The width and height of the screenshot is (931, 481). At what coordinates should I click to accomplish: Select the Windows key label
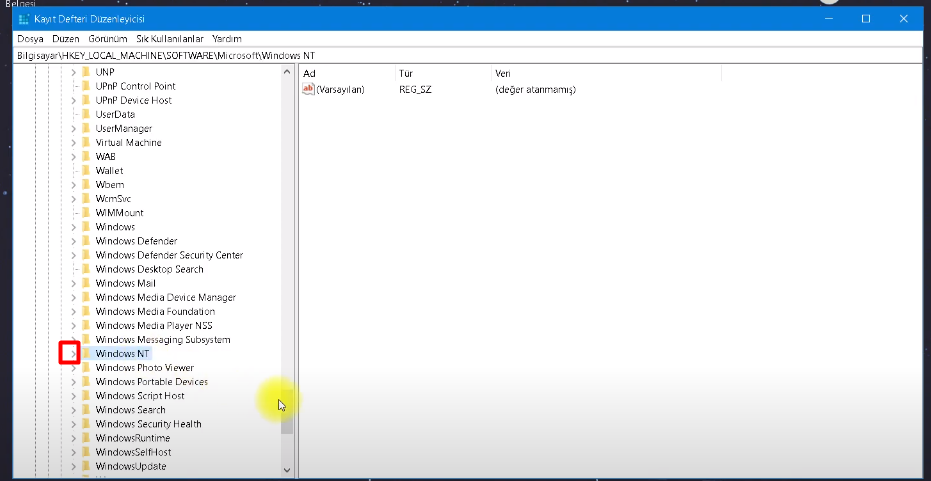coord(115,227)
